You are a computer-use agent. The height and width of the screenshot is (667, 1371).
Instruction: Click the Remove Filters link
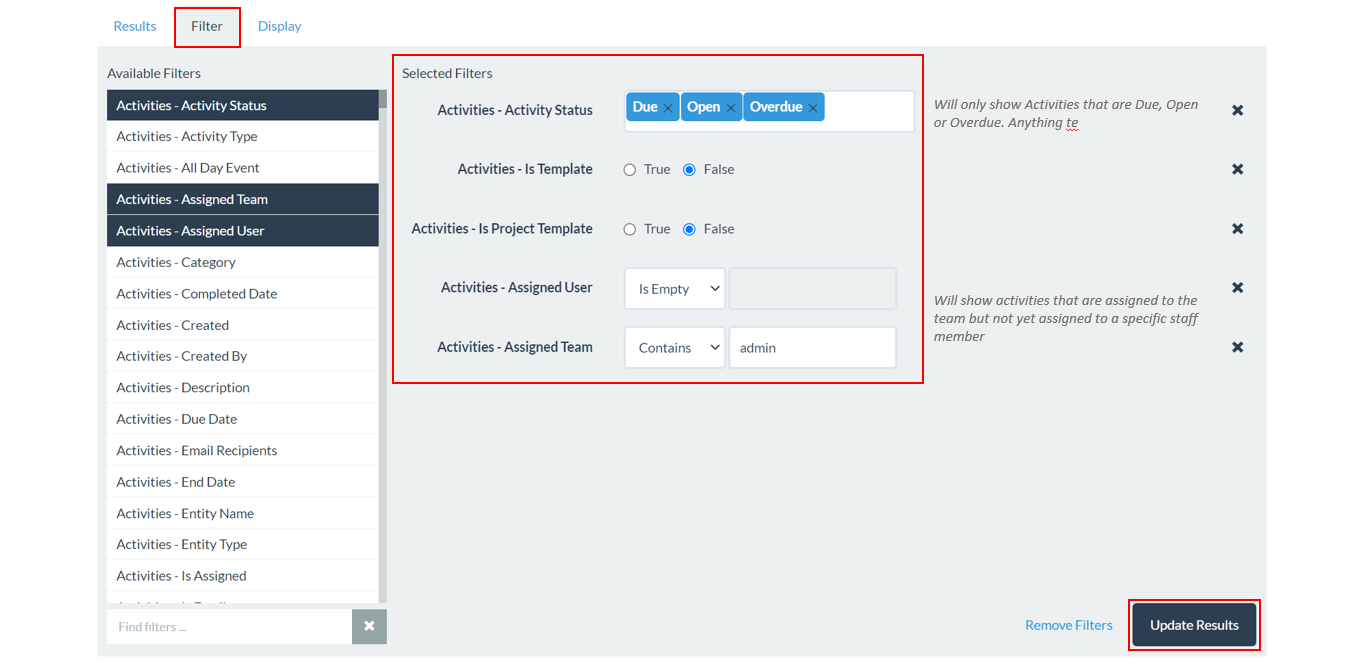click(x=1068, y=625)
